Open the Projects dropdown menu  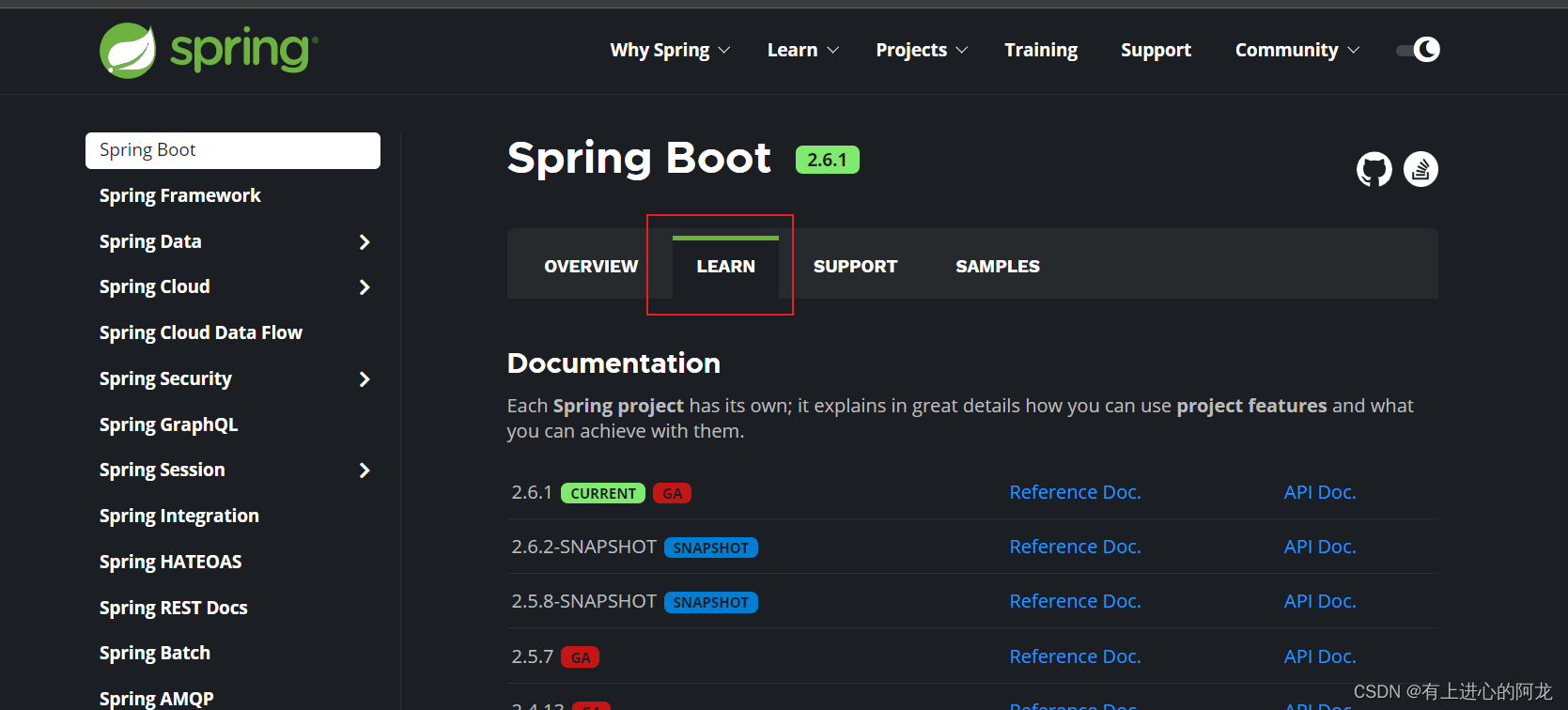tap(921, 50)
